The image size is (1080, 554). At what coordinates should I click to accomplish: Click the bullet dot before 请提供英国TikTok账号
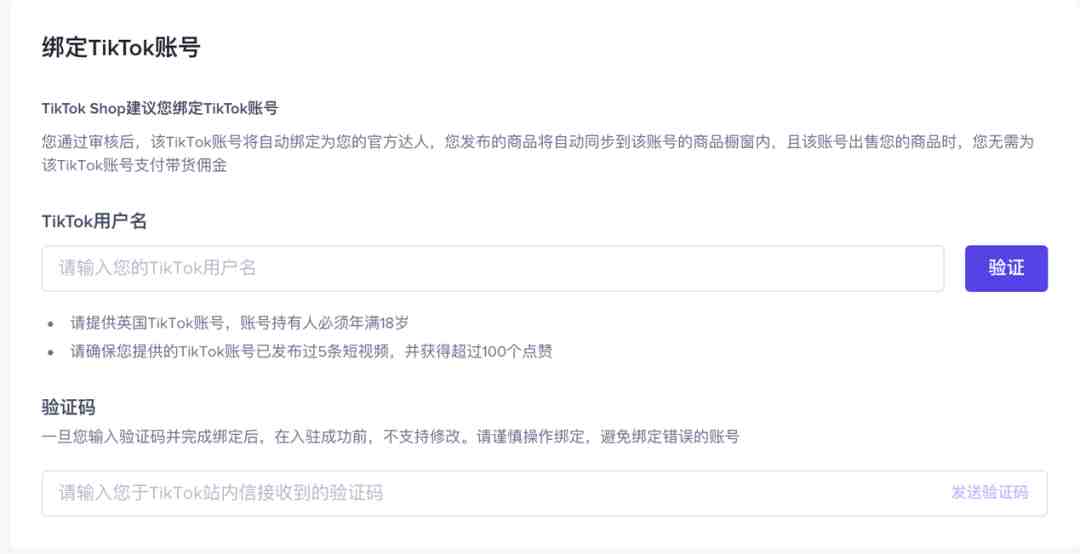tap(50, 322)
